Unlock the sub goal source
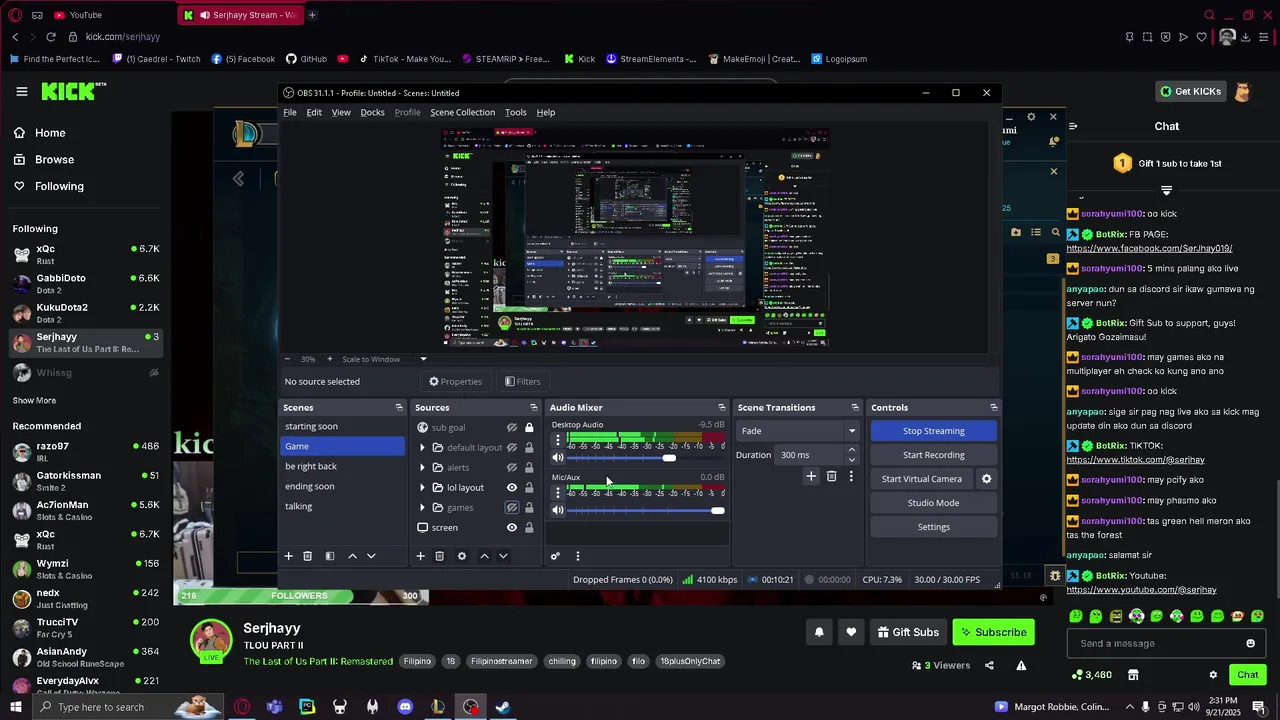The image size is (1280, 720). pyautogui.click(x=529, y=428)
